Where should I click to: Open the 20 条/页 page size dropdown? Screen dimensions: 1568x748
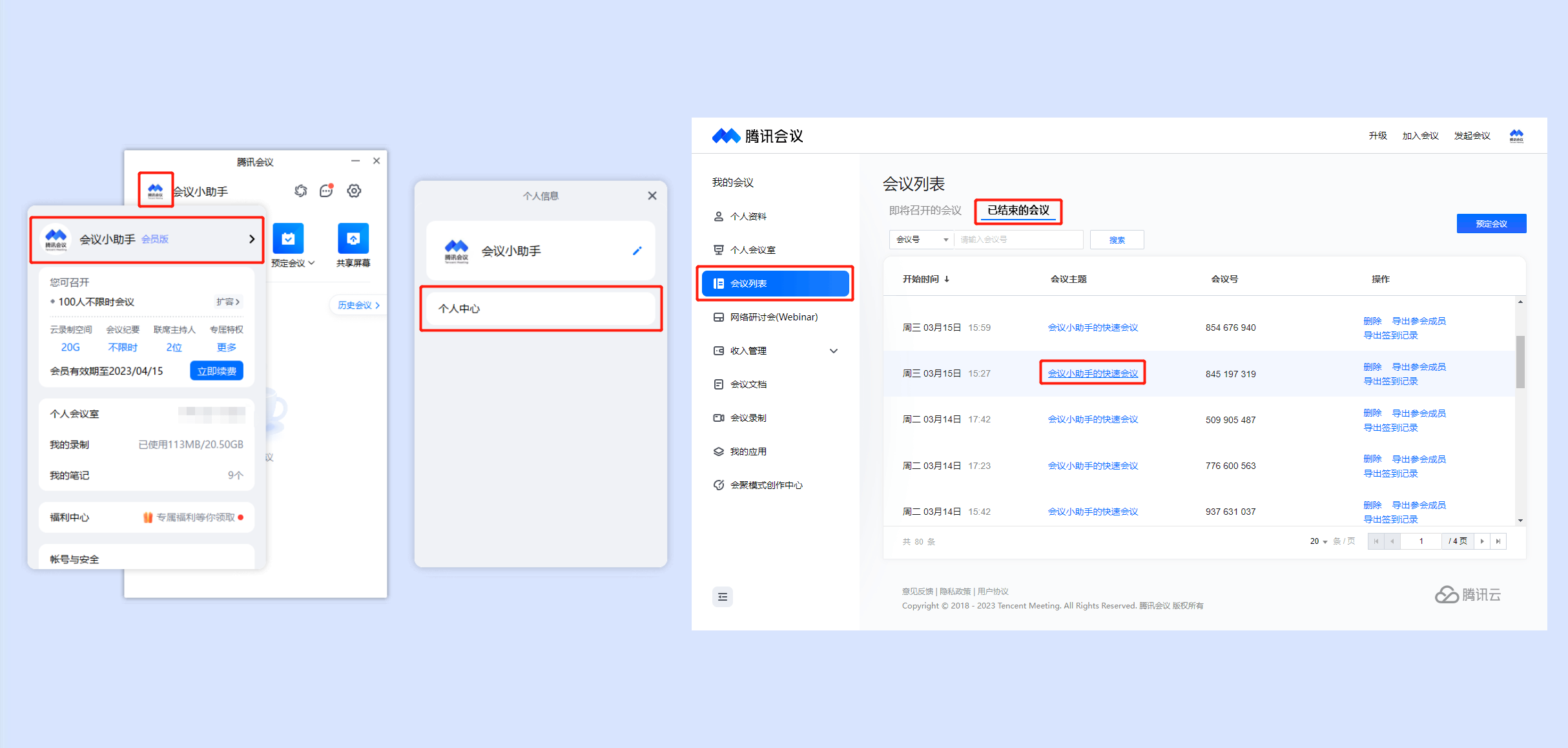[1319, 541]
